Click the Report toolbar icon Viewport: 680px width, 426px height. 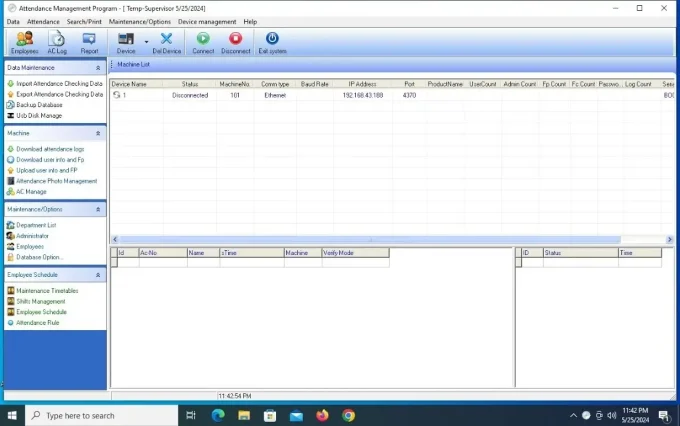point(89,42)
